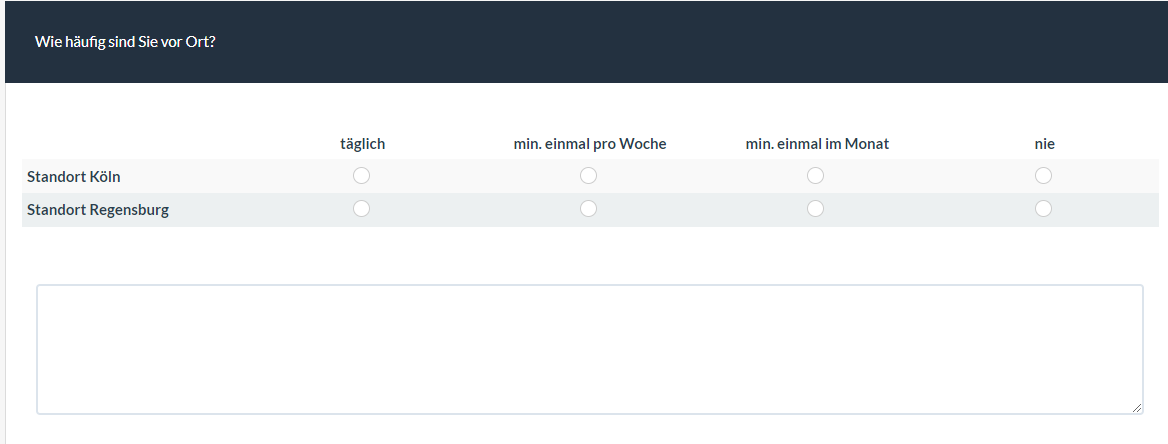Grab the text area resize handle
The width and height of the screenshot is (1168, 444).
point(1137,408)
